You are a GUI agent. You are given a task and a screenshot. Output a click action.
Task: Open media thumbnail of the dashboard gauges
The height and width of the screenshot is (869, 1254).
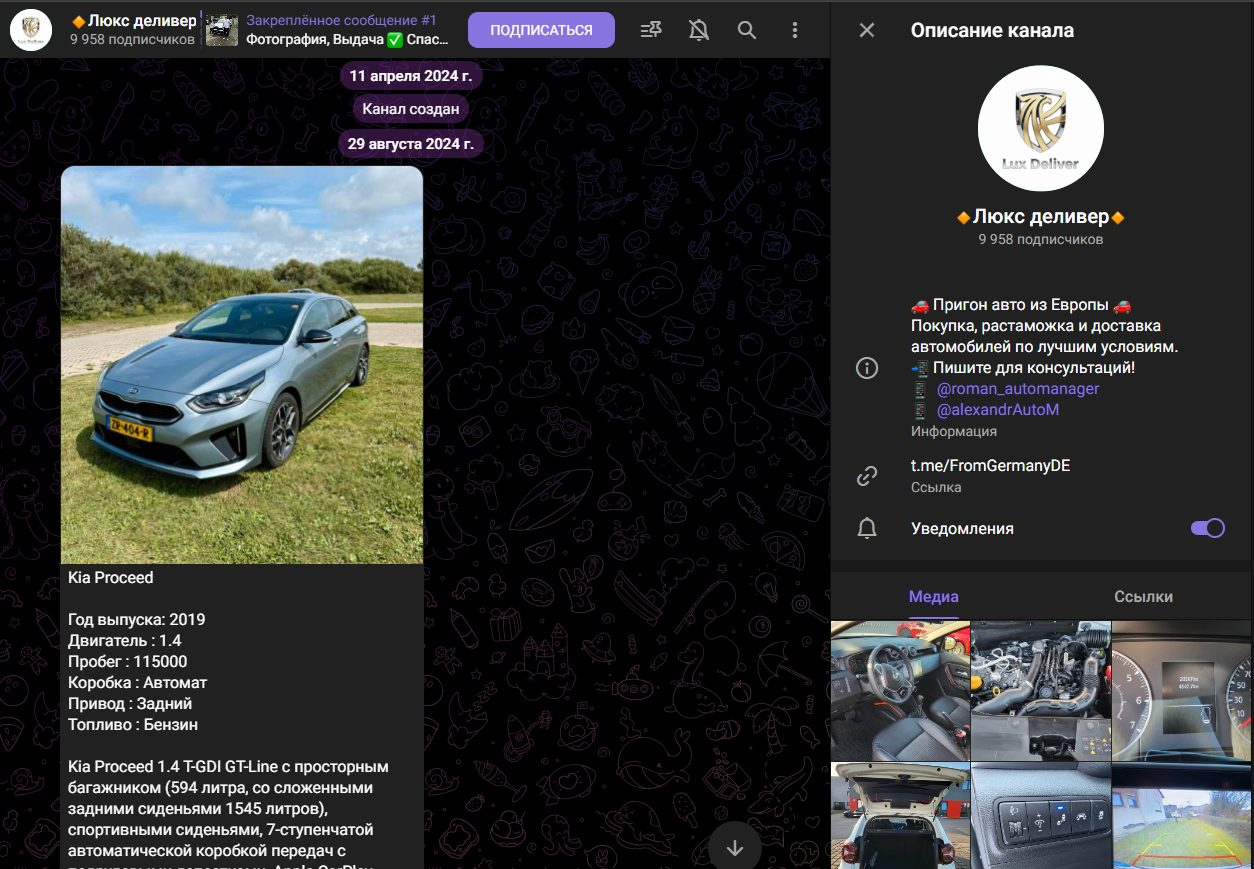[x=1183, y=691]
